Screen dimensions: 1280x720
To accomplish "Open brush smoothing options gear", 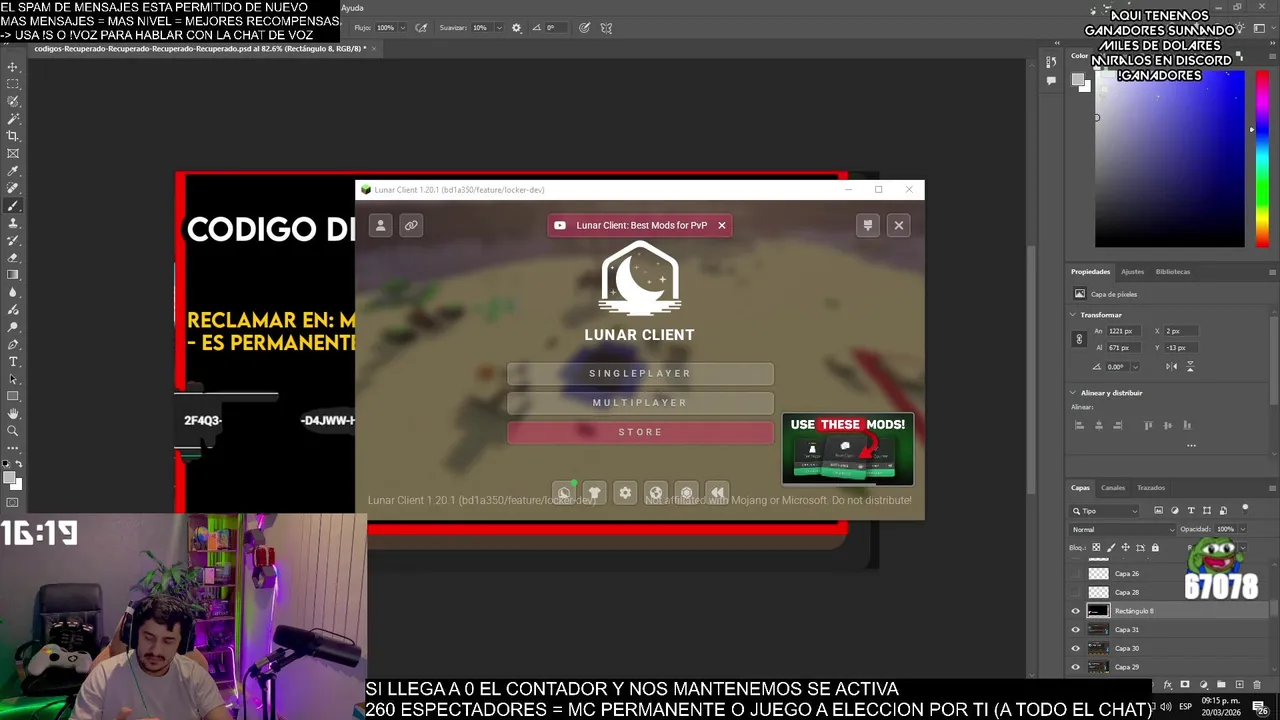I will 516,28.
